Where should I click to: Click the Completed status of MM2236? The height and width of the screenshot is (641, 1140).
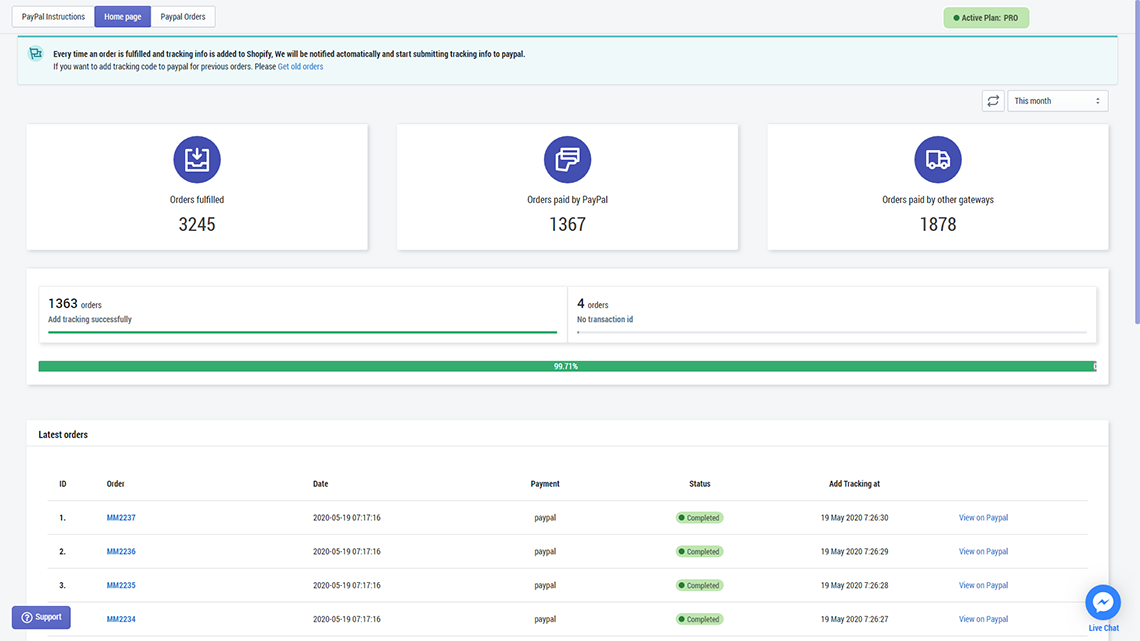[699, 552]
